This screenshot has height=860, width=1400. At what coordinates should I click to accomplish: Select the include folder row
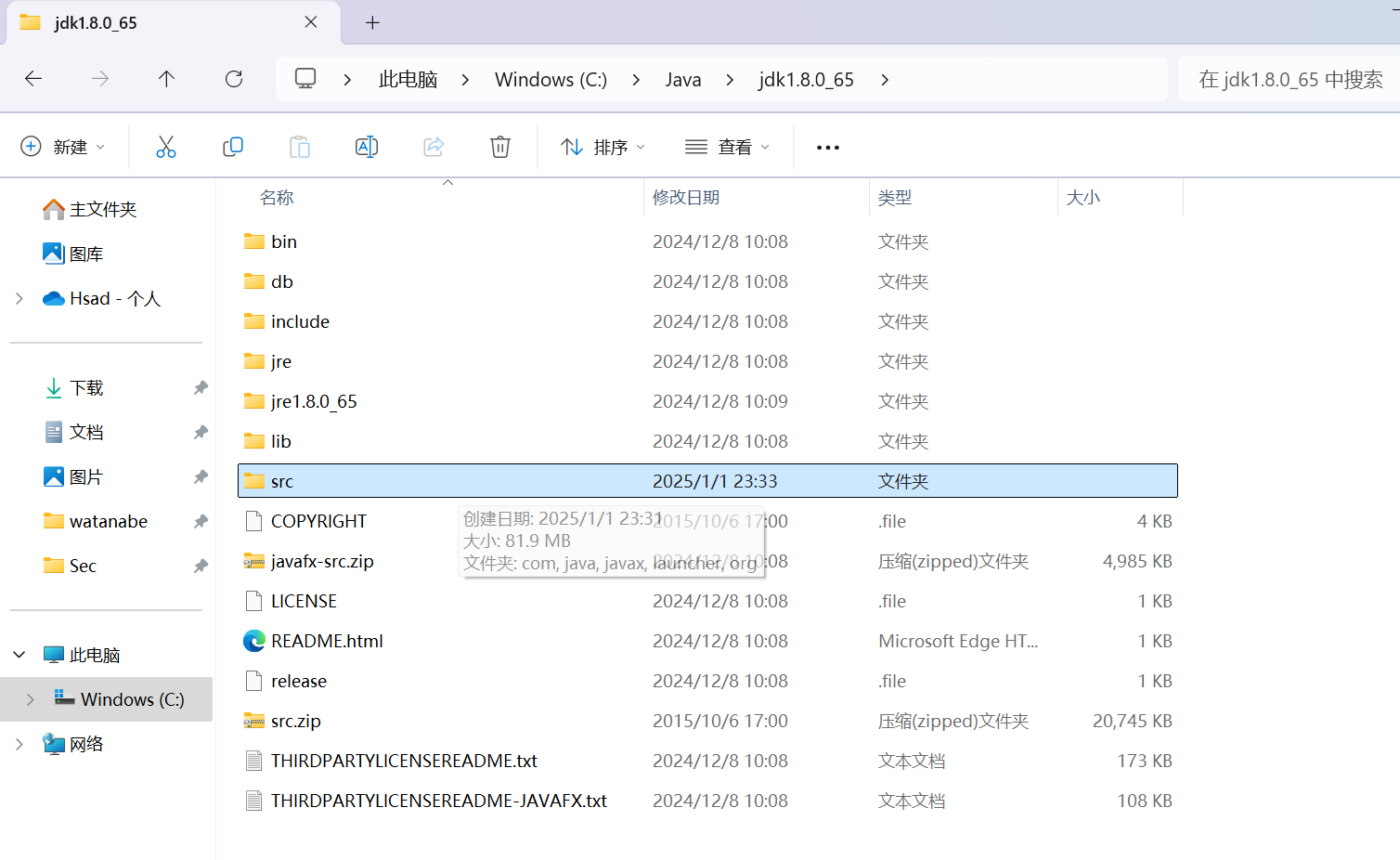coord(707,321)
